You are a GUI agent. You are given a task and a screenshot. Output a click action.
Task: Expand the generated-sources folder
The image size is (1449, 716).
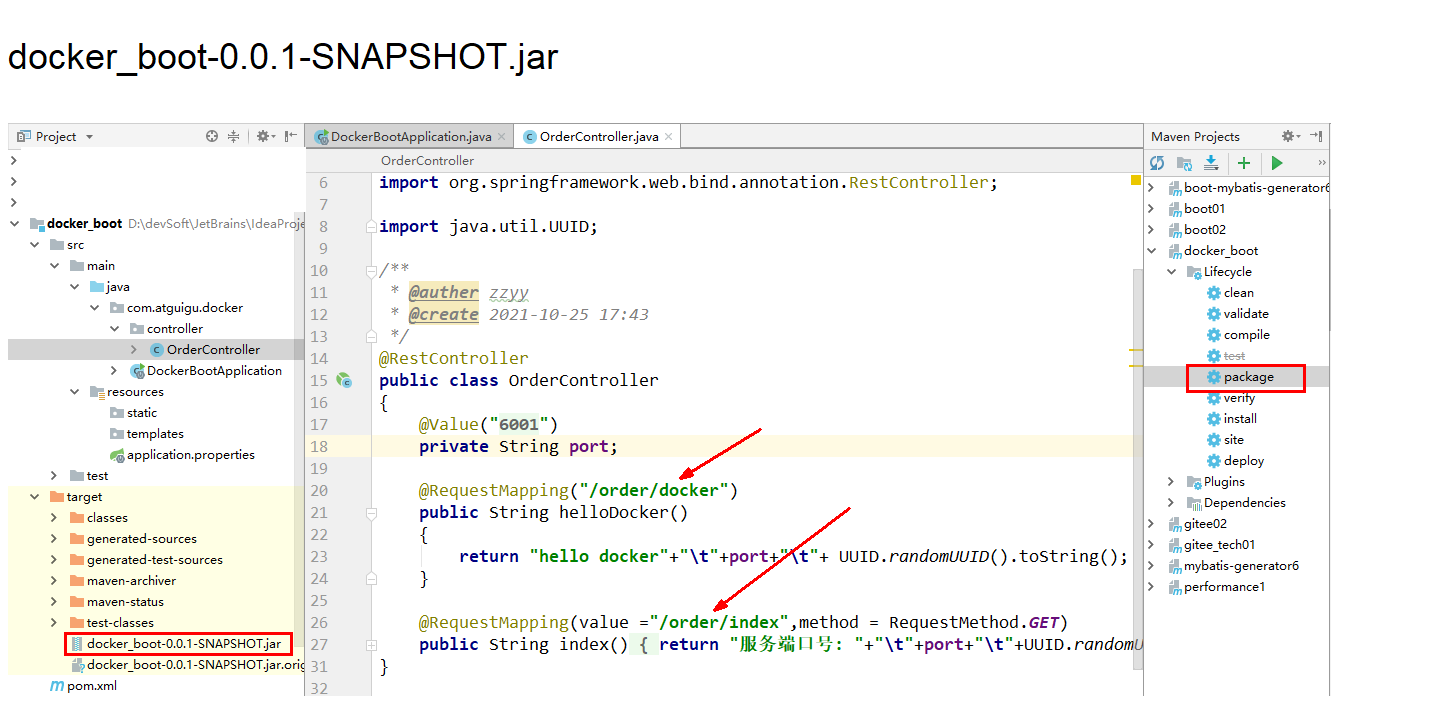55,539
